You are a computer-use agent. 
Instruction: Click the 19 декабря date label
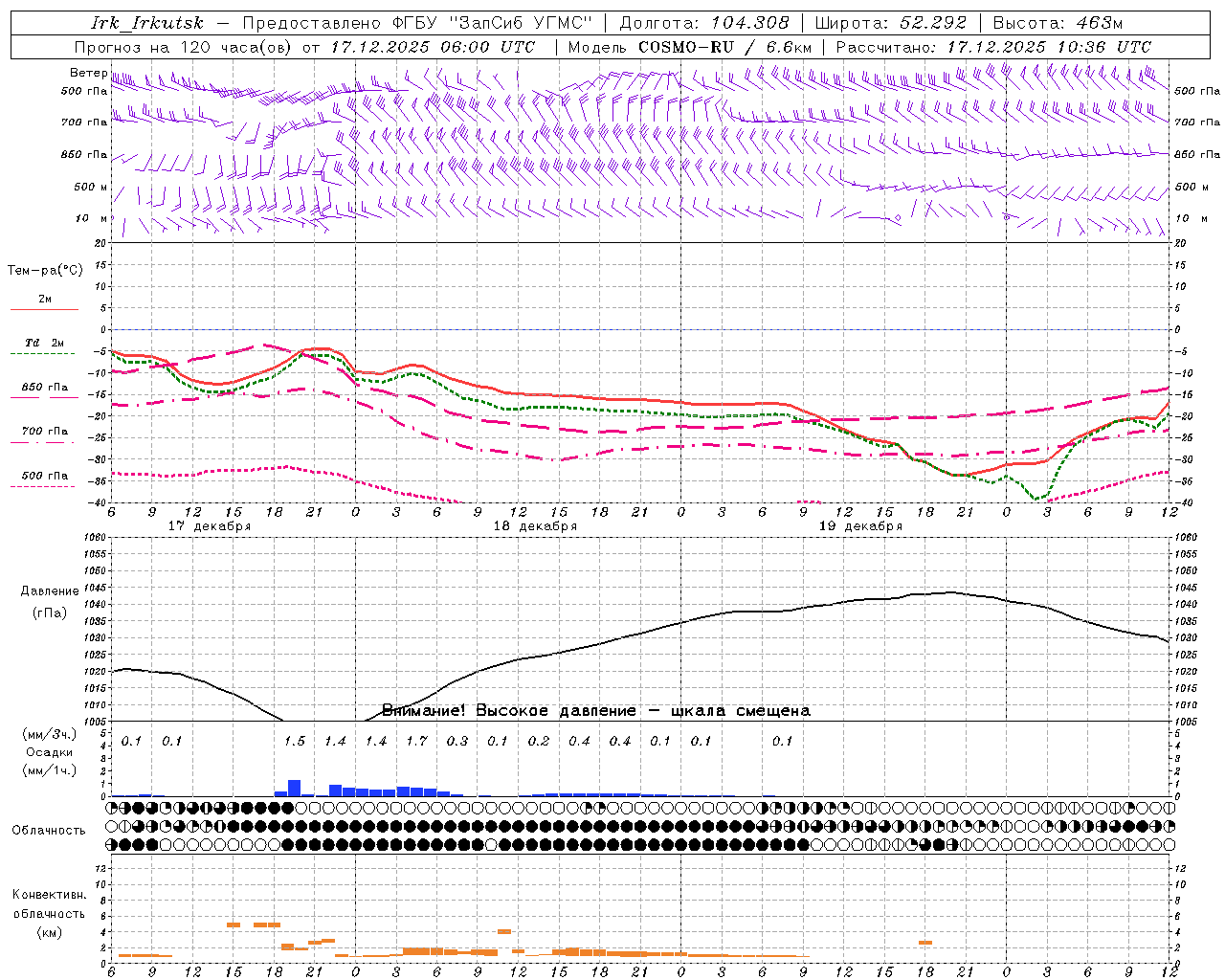pos(860,526)
